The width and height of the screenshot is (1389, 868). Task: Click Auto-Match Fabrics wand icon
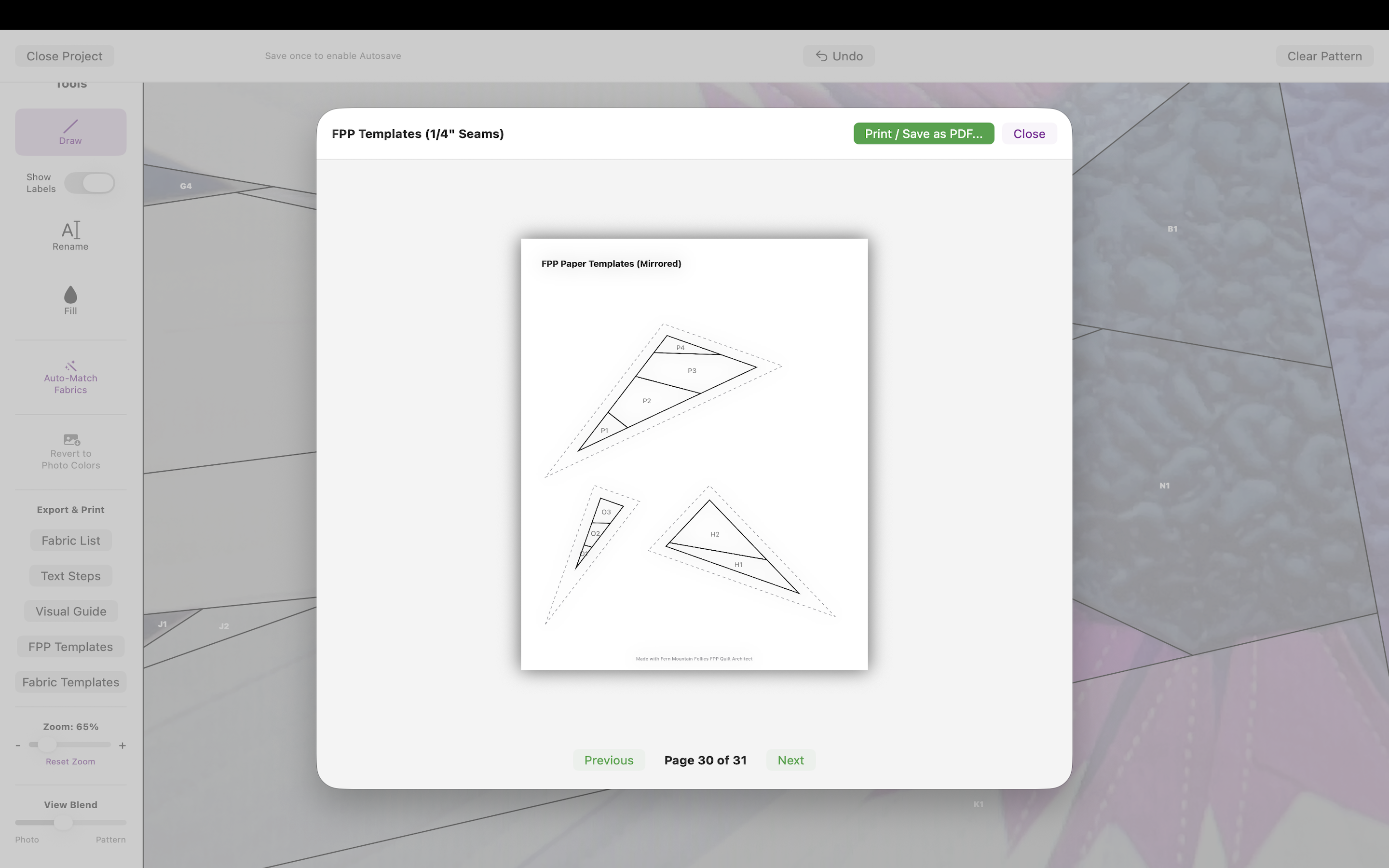coord(70,365)
